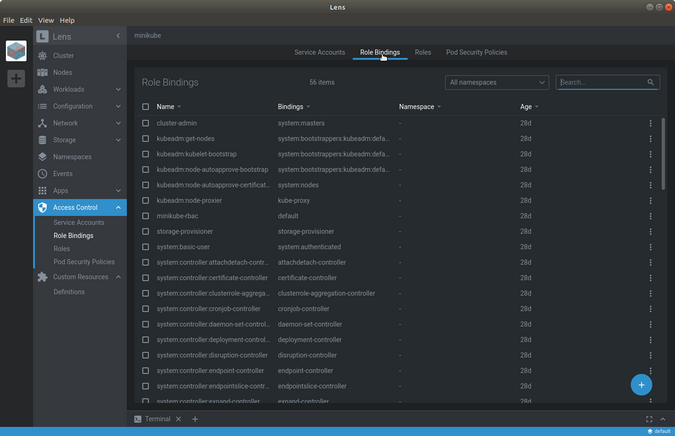Go to Pod Security Policies in sidebar
Viewport: 675px width, 436px height.
(x=84, y=262)
